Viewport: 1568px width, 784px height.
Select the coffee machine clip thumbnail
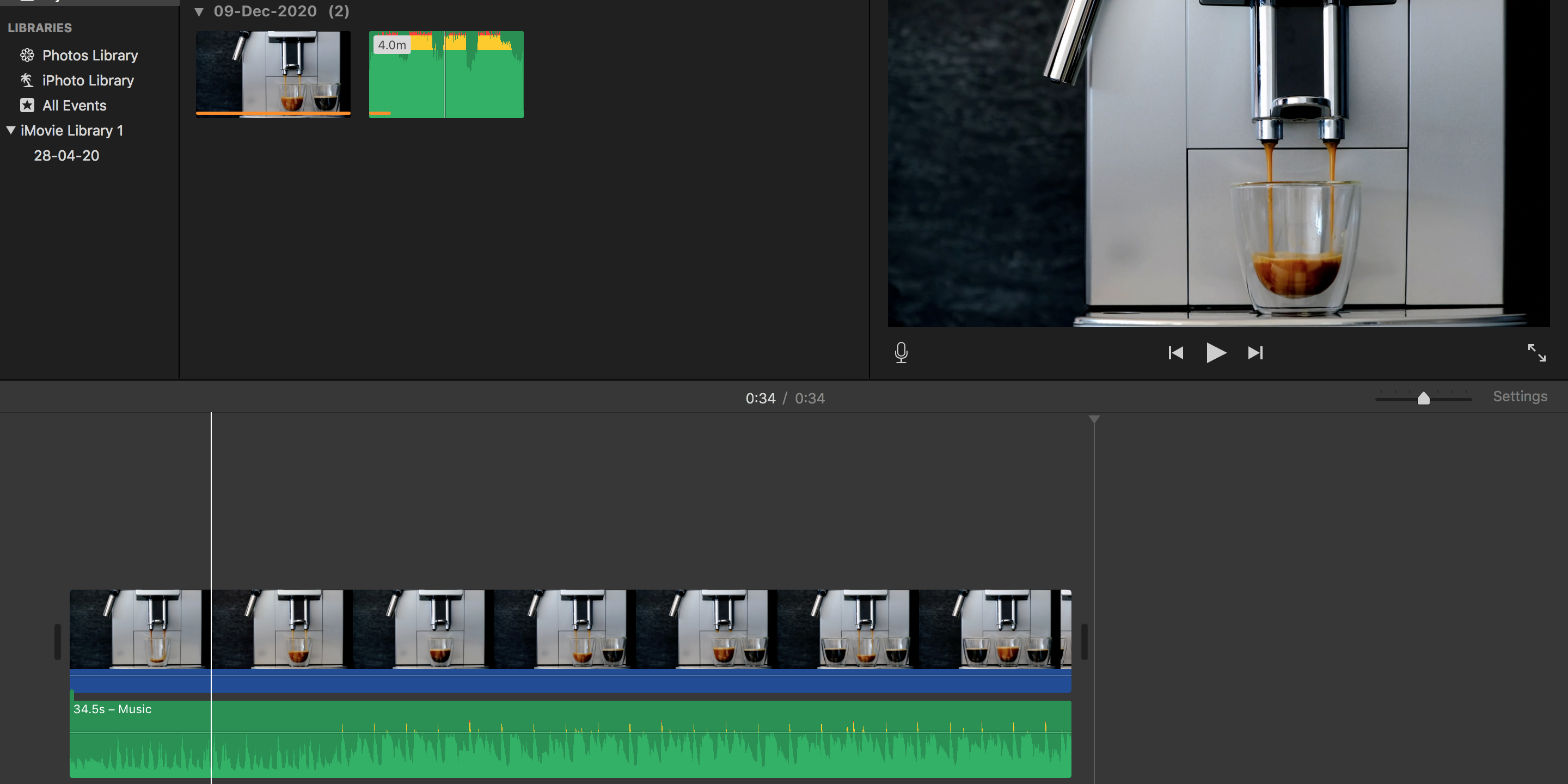[273, 73]
